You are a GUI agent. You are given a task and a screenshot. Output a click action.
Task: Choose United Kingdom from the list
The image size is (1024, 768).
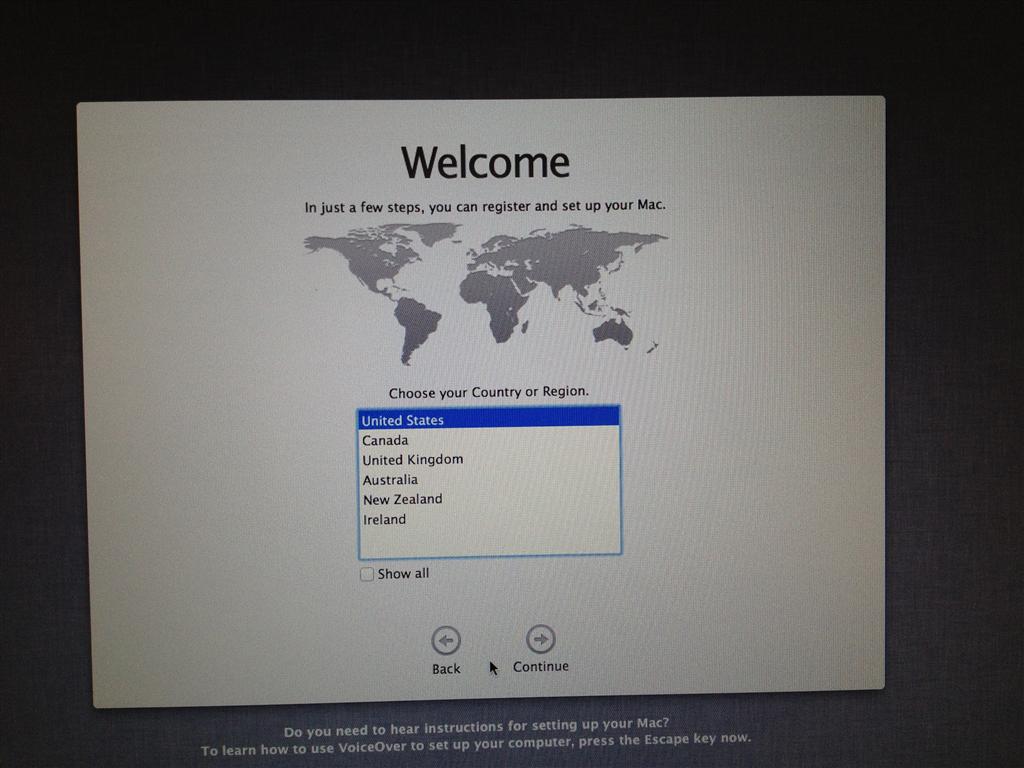pos(488,460)
